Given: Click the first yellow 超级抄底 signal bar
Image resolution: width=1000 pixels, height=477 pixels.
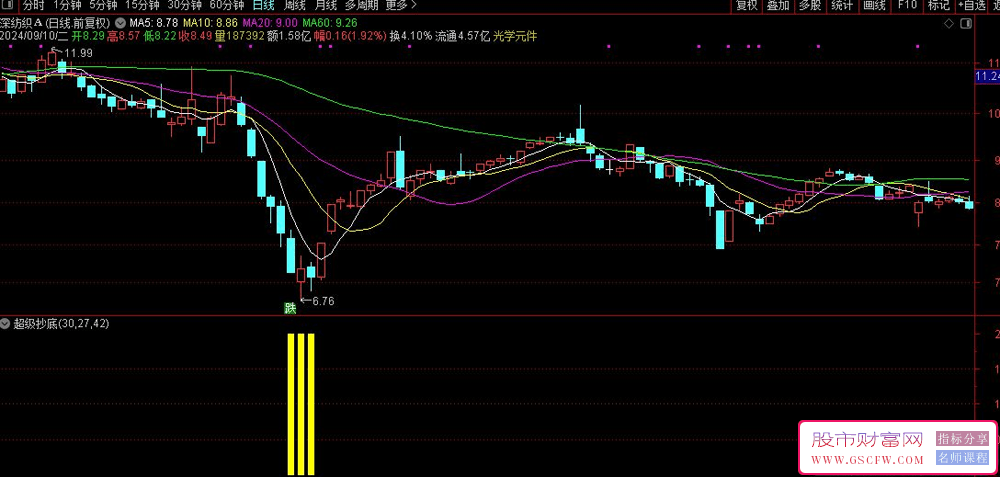Looking at the screenshot, I should pyautogui.click(x=291, y=404).
